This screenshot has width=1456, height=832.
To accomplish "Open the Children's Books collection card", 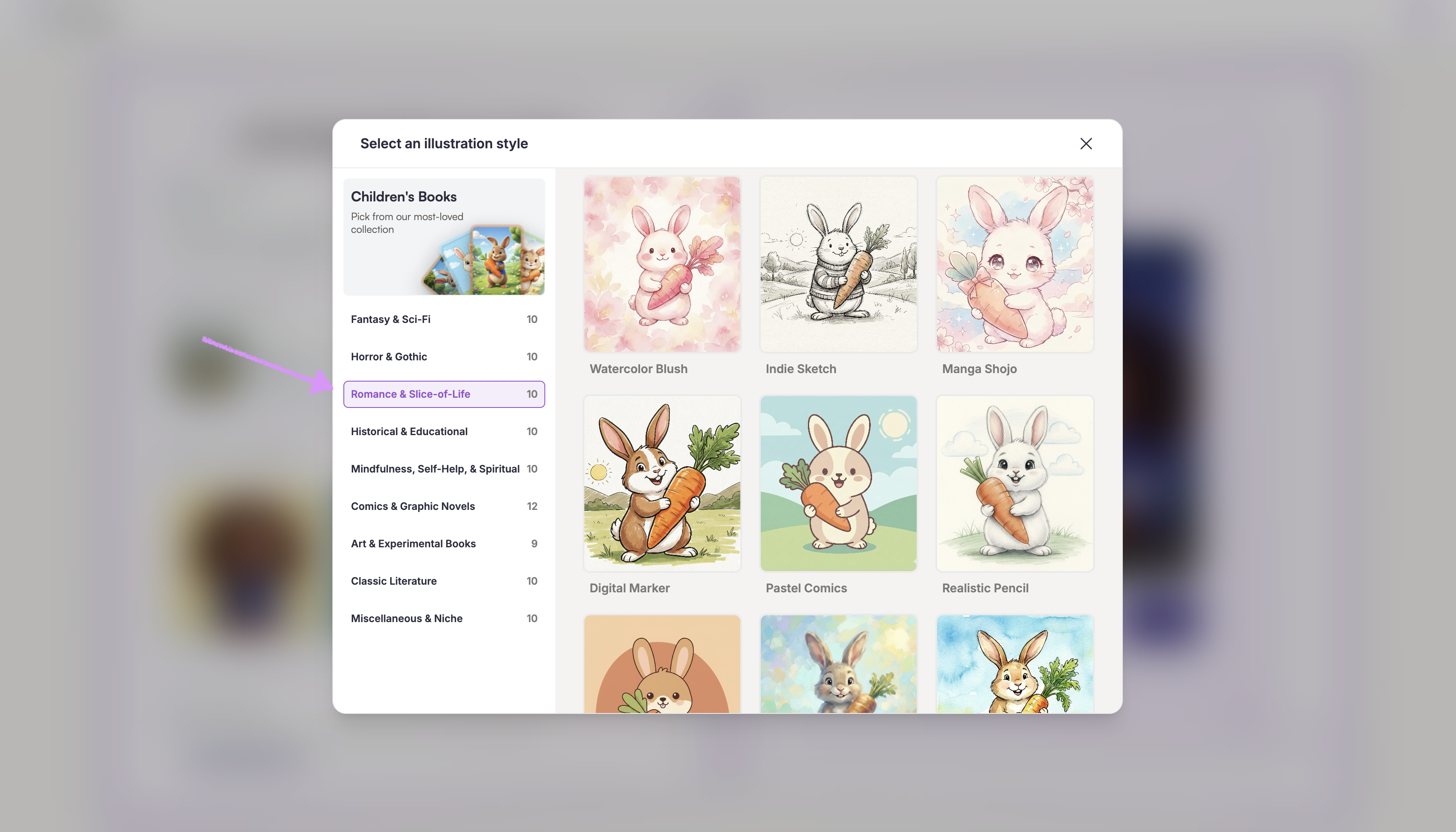I will (443, 237).
